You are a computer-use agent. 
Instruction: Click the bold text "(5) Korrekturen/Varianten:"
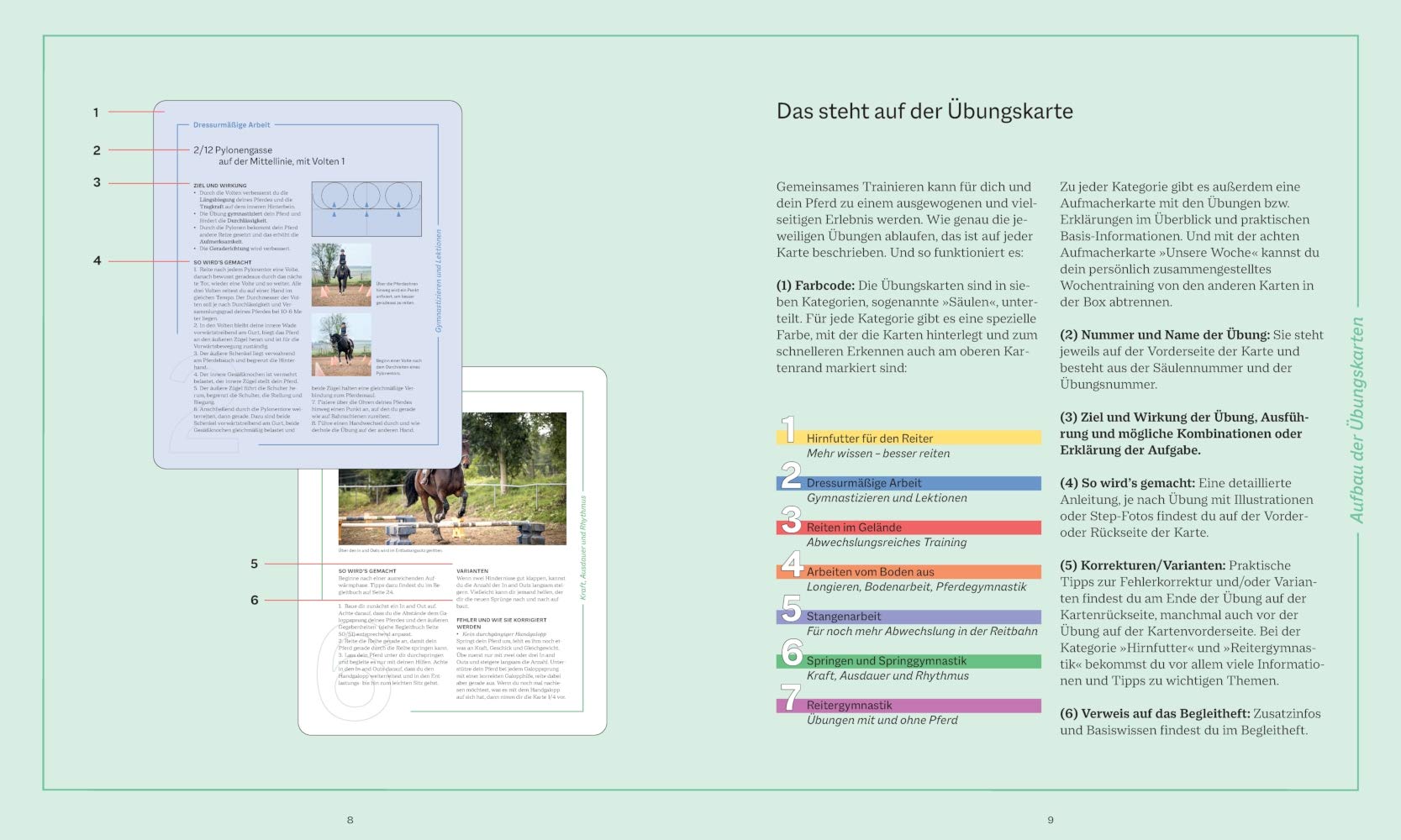pyautogui.click(x=1142, y=565)
